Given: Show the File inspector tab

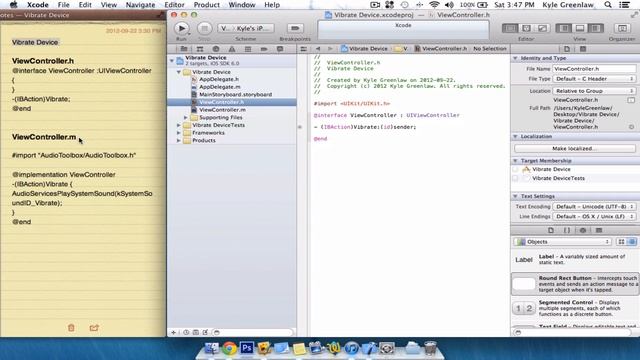Looking at the screenshot, I should pos(567,49).
